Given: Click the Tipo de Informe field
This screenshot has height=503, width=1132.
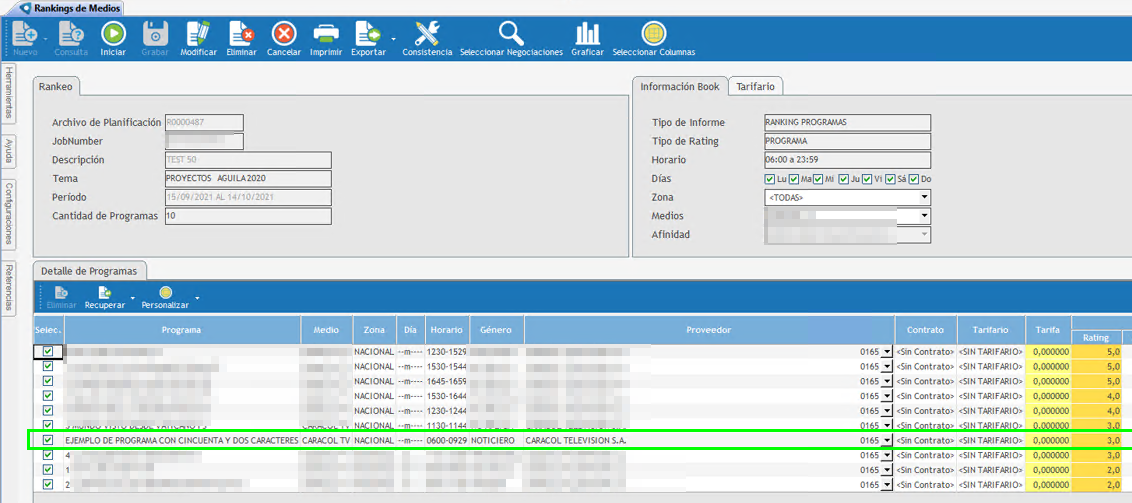Looking at the screenshot, I should 848,122.
